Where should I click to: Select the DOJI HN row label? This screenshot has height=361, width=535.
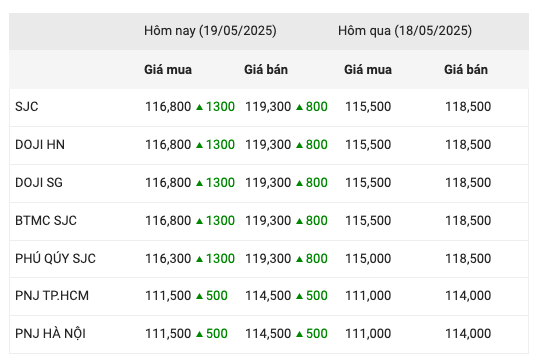[x=40, y=145]
